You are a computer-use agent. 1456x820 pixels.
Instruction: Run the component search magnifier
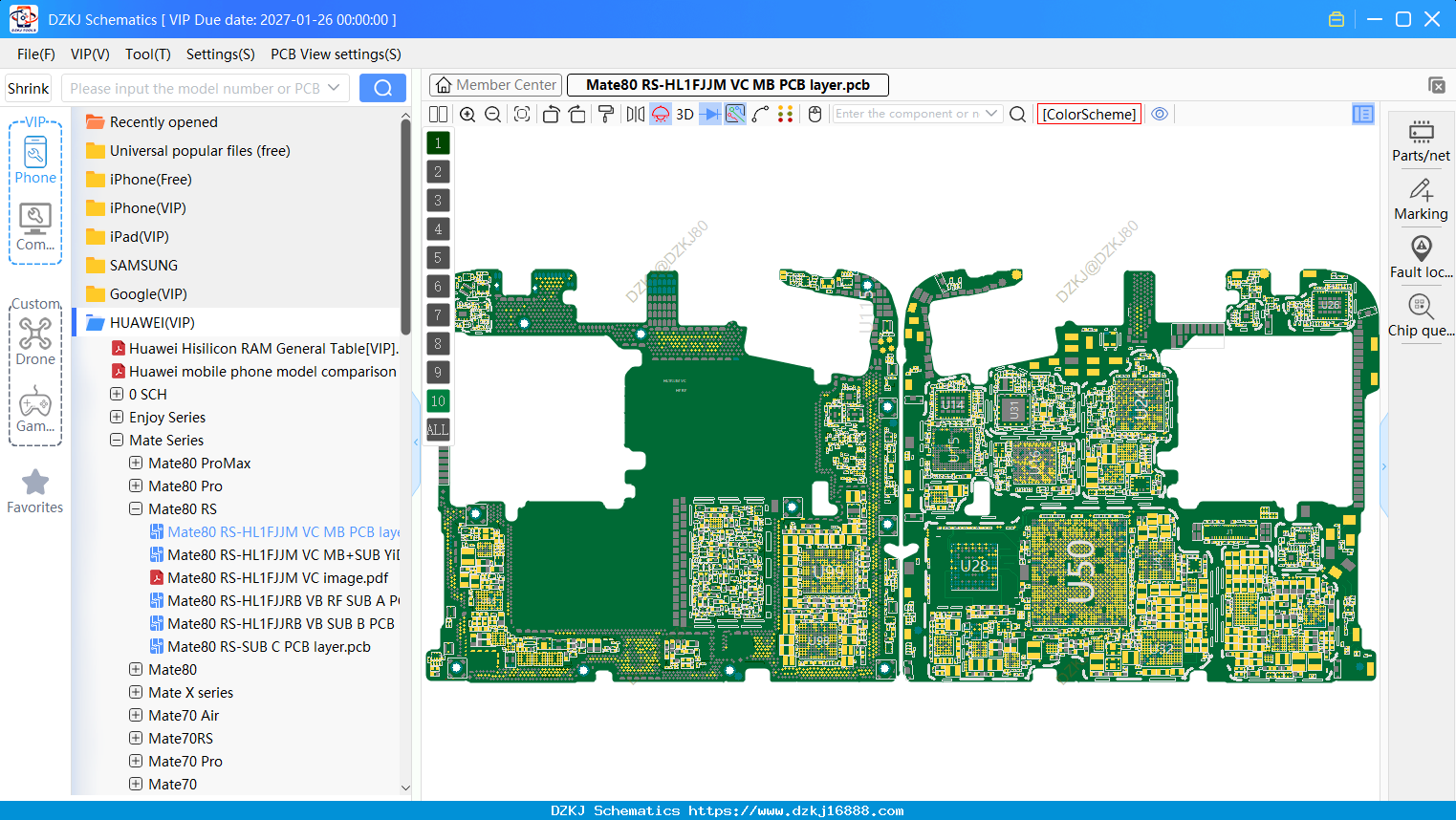[1018, 114]
